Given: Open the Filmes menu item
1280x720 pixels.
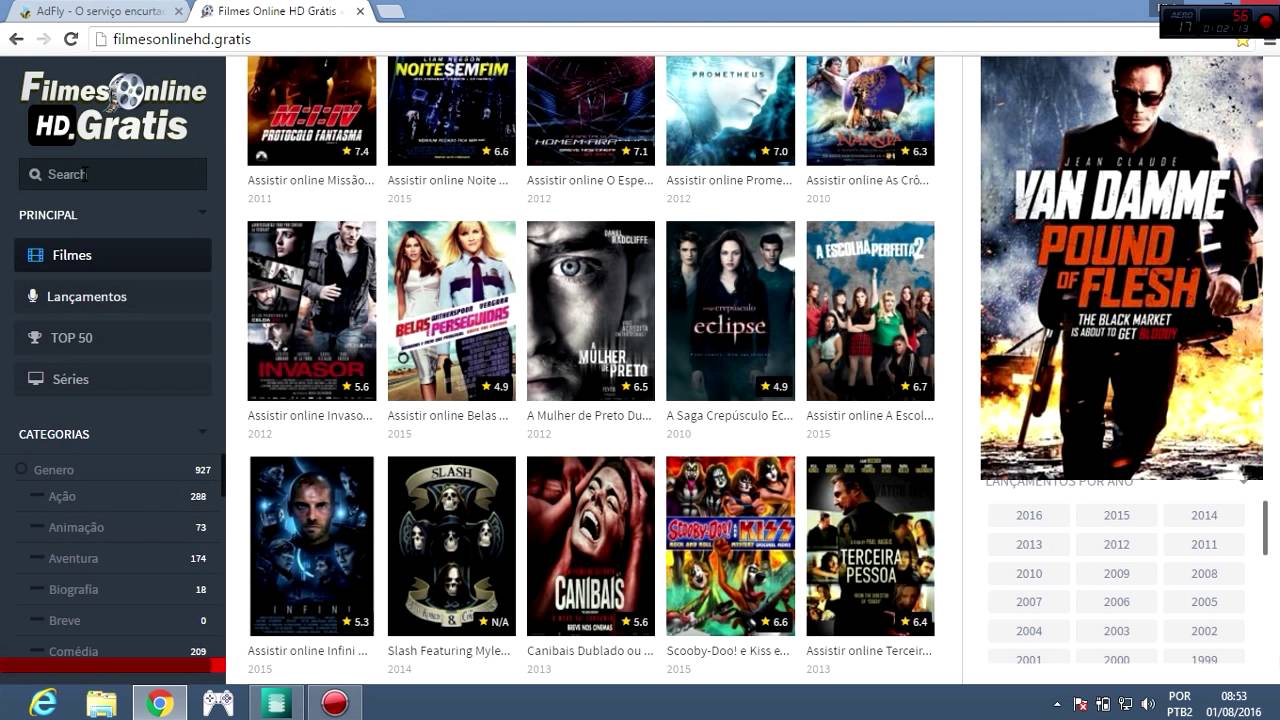Looking at the screenshot, I should click(113, 255).
